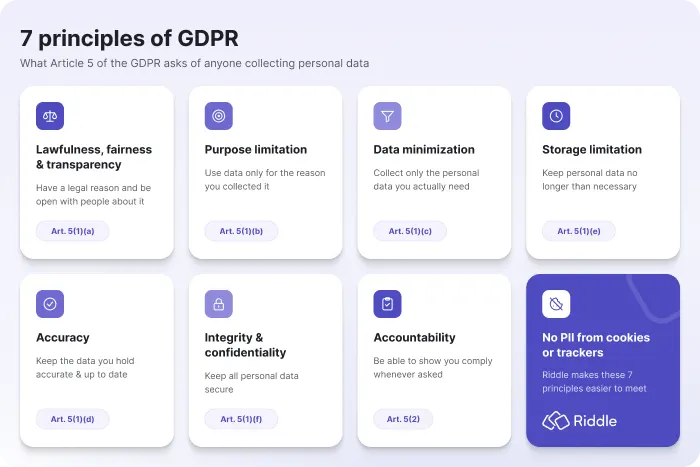
Task: Click the Riddle logo
Action: coord(579,421)
